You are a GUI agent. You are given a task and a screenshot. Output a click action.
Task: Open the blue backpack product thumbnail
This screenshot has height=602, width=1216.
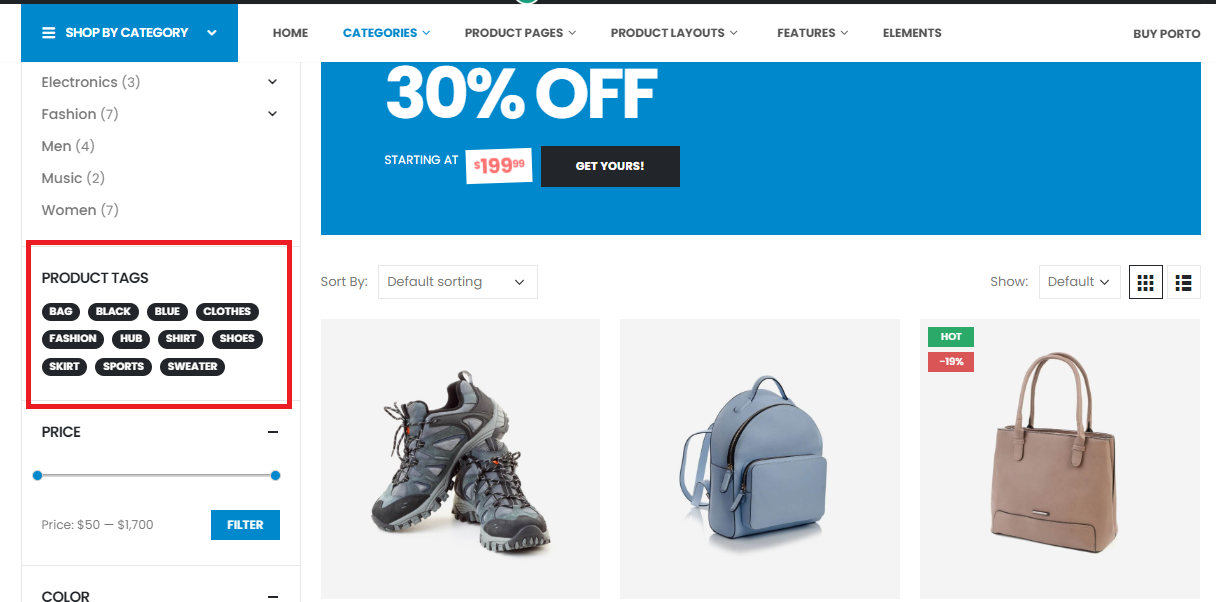[x=760, y=459]
